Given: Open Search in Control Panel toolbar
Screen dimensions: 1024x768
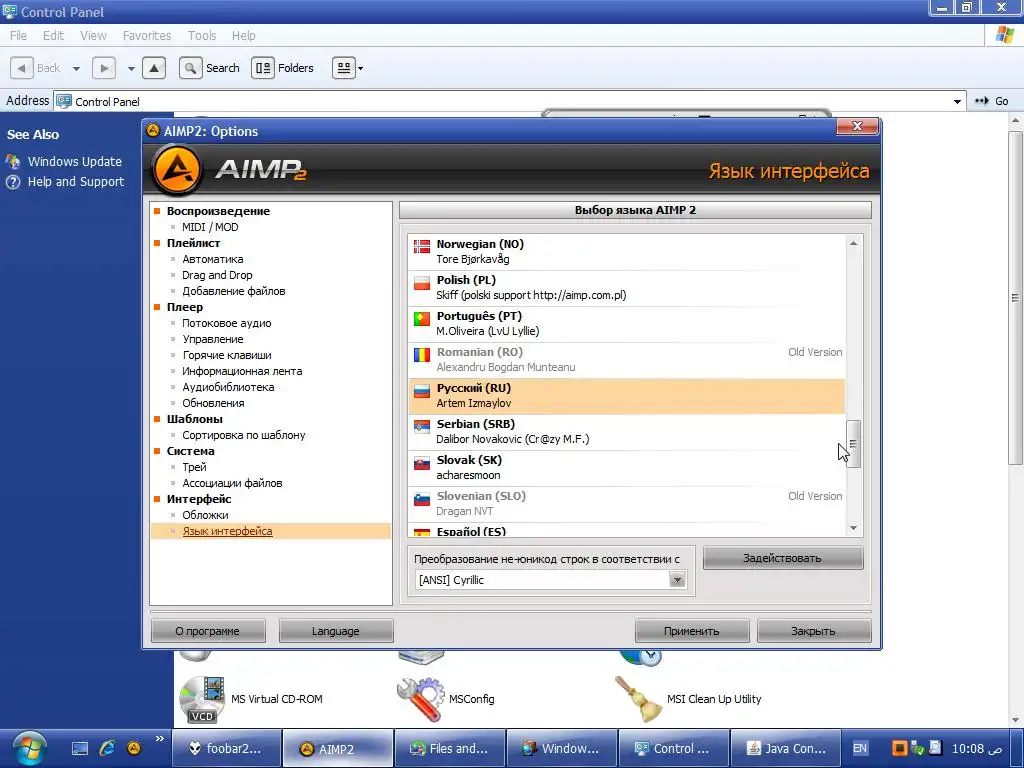Looking at the screenshot, I should tap(210, 68).
